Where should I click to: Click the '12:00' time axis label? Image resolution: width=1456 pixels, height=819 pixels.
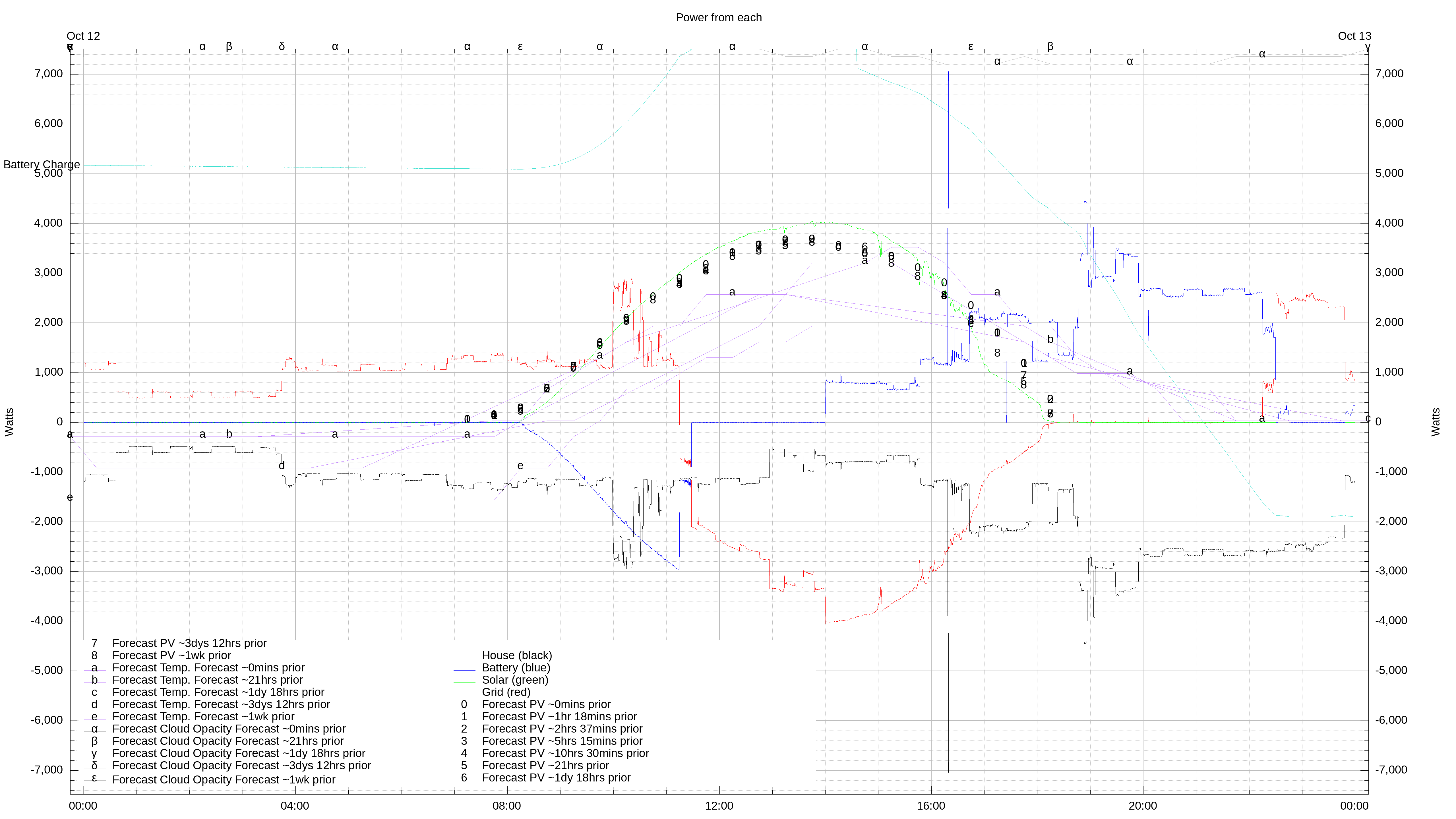[719, 806]
